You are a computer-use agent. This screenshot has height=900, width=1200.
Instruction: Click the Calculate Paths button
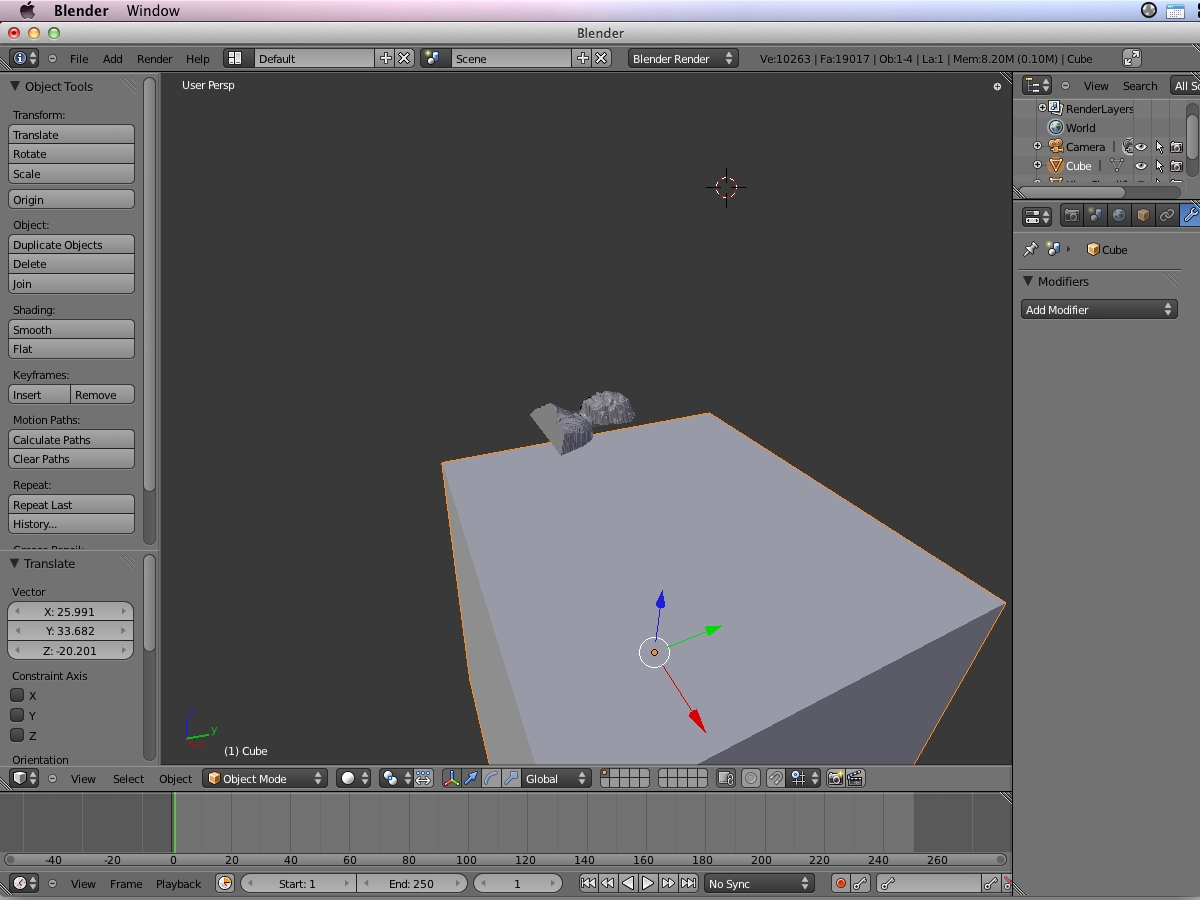(x=71, y=439)
